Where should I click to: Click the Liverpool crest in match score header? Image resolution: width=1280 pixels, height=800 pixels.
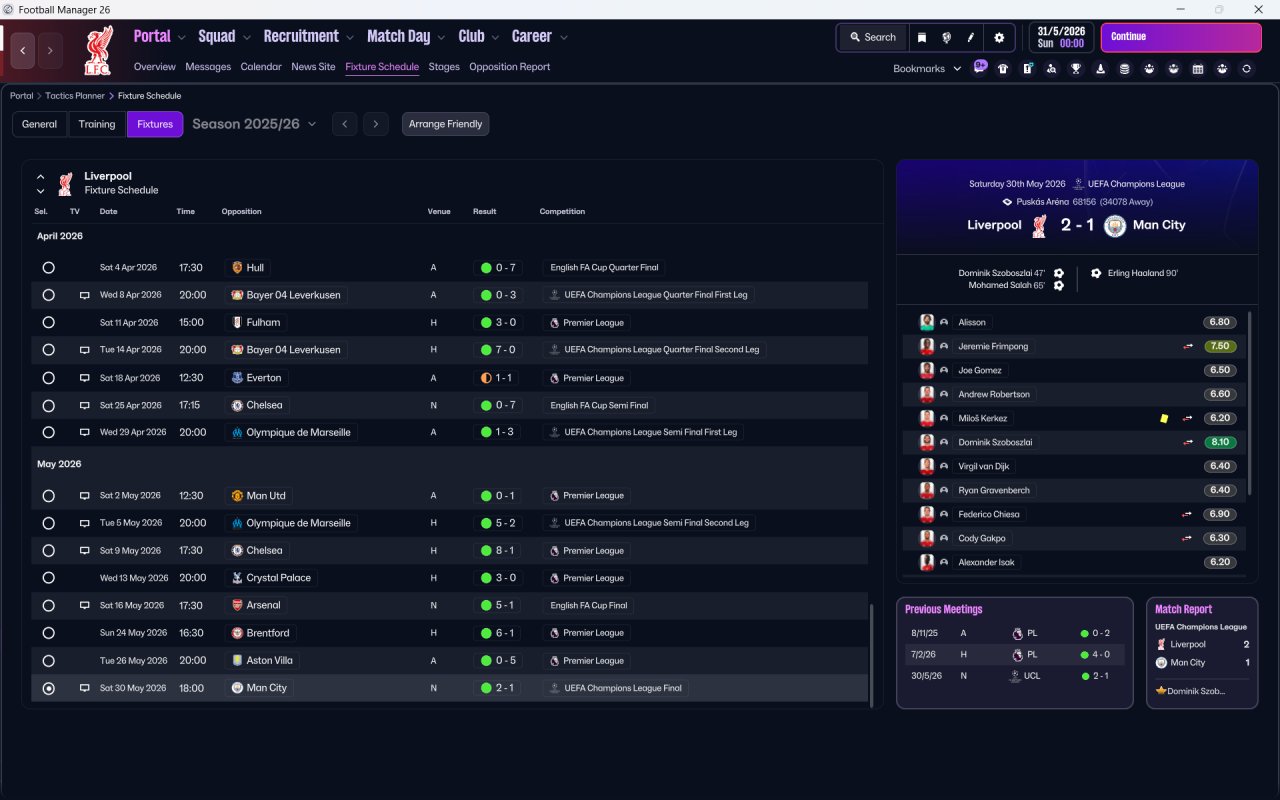tap(1040, 226)
